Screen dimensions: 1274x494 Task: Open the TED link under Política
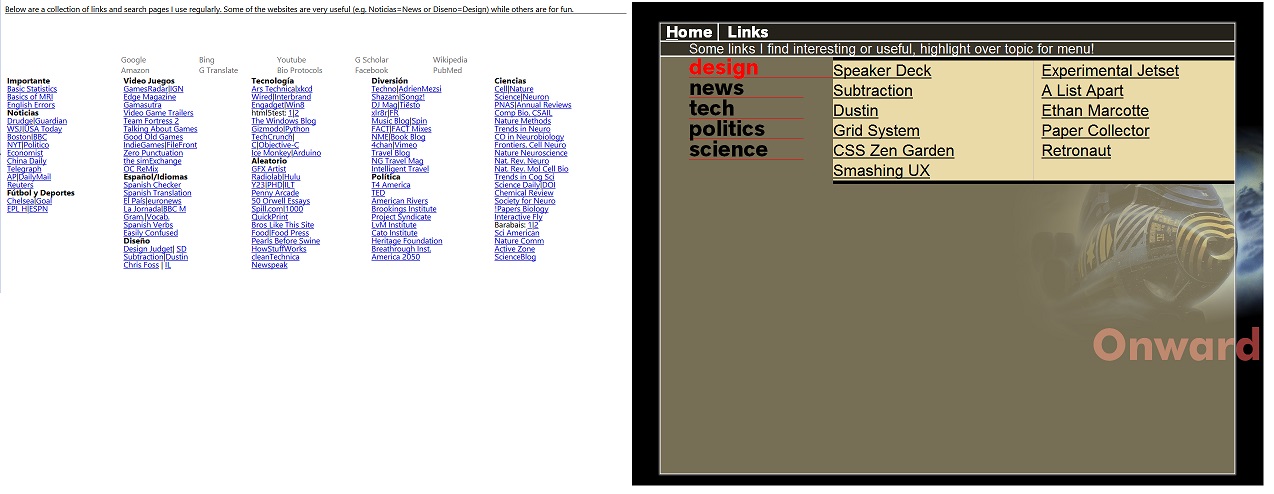378,193
